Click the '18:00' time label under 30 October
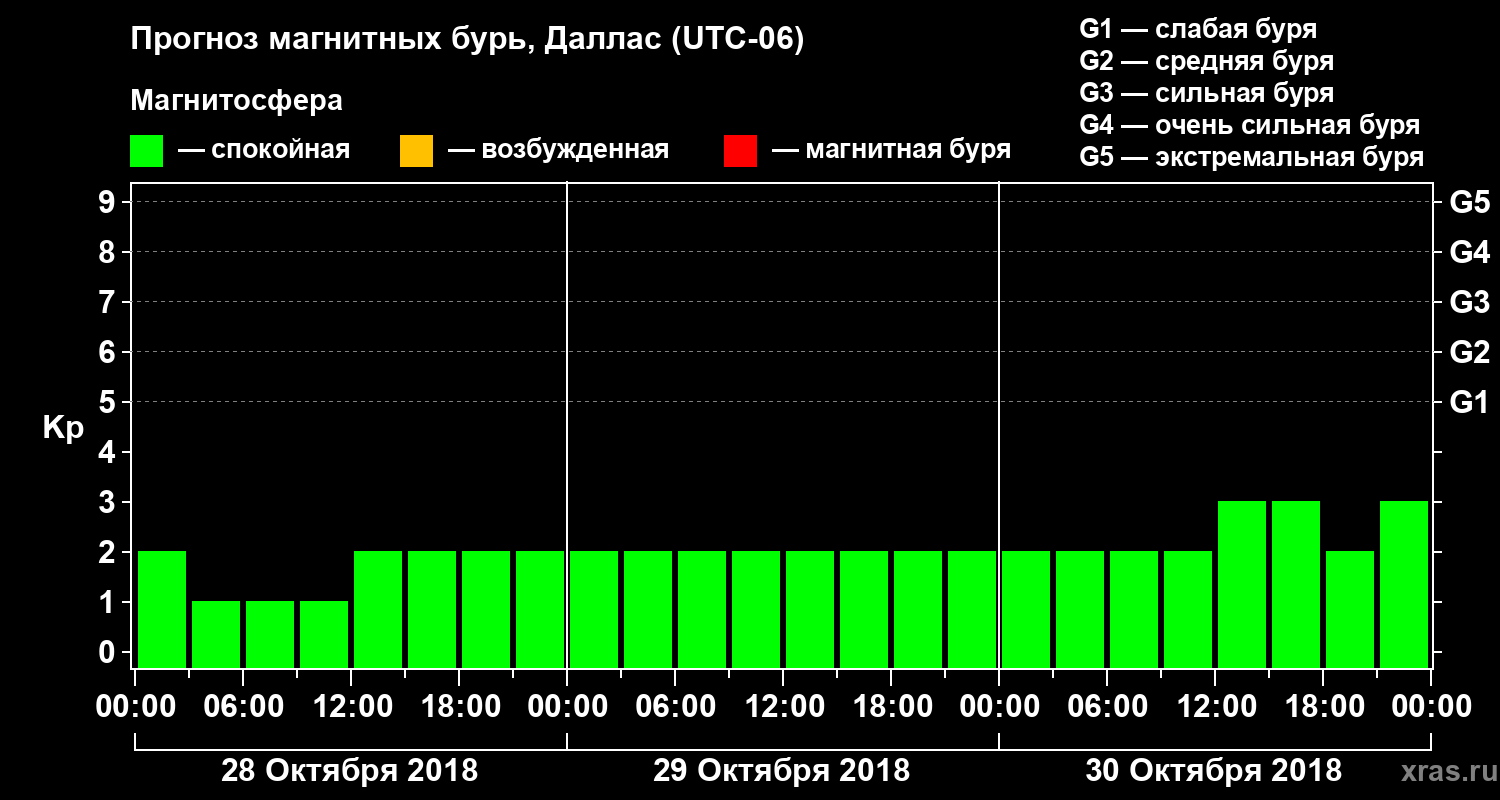 1323,707
